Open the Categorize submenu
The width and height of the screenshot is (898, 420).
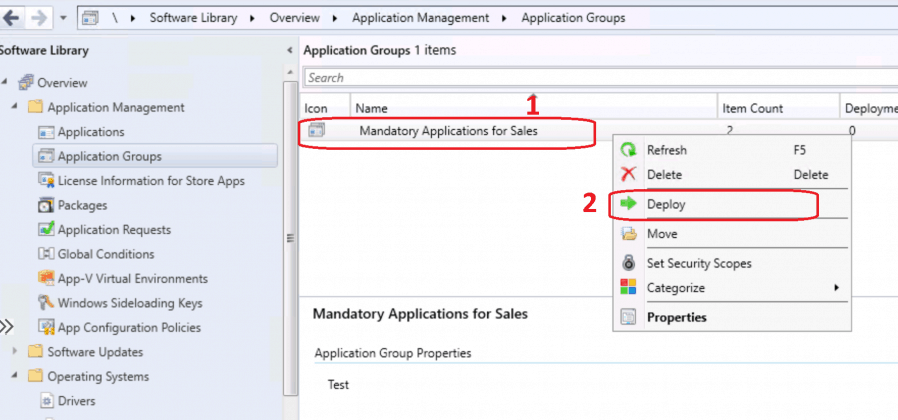(x=732, y=288)
